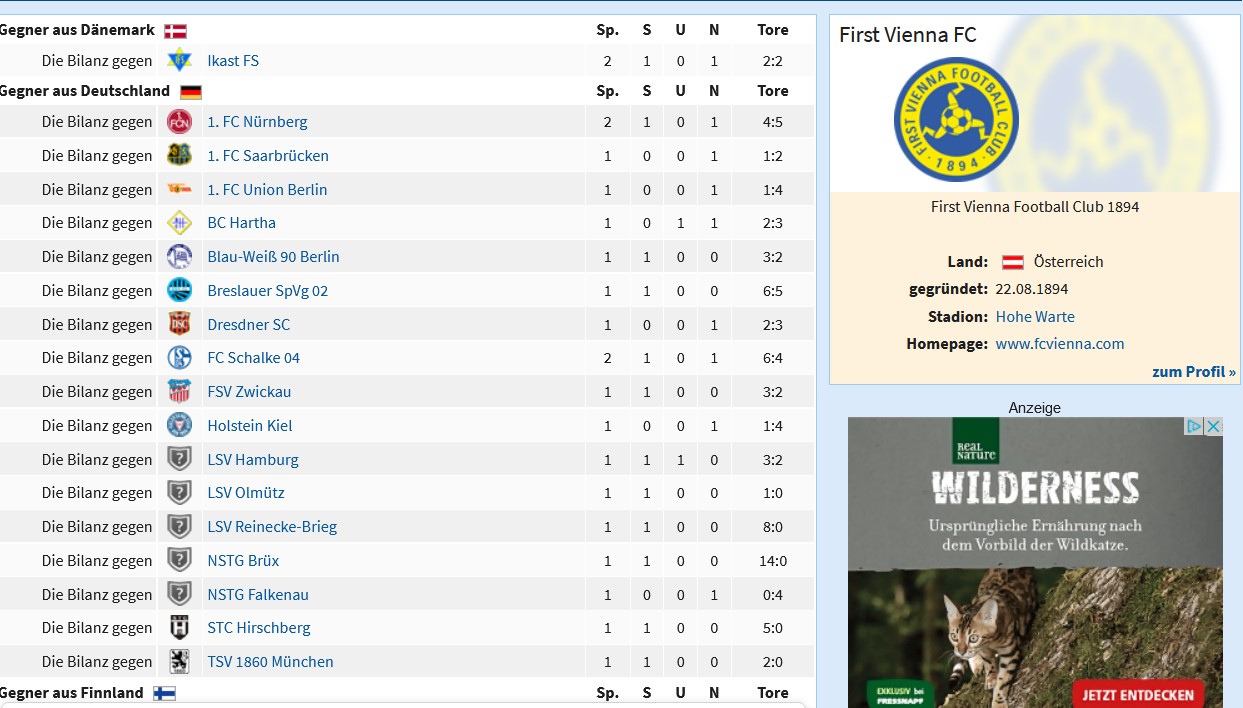Visit the www.fcvienna.com homepage link

pos(1060,344)
